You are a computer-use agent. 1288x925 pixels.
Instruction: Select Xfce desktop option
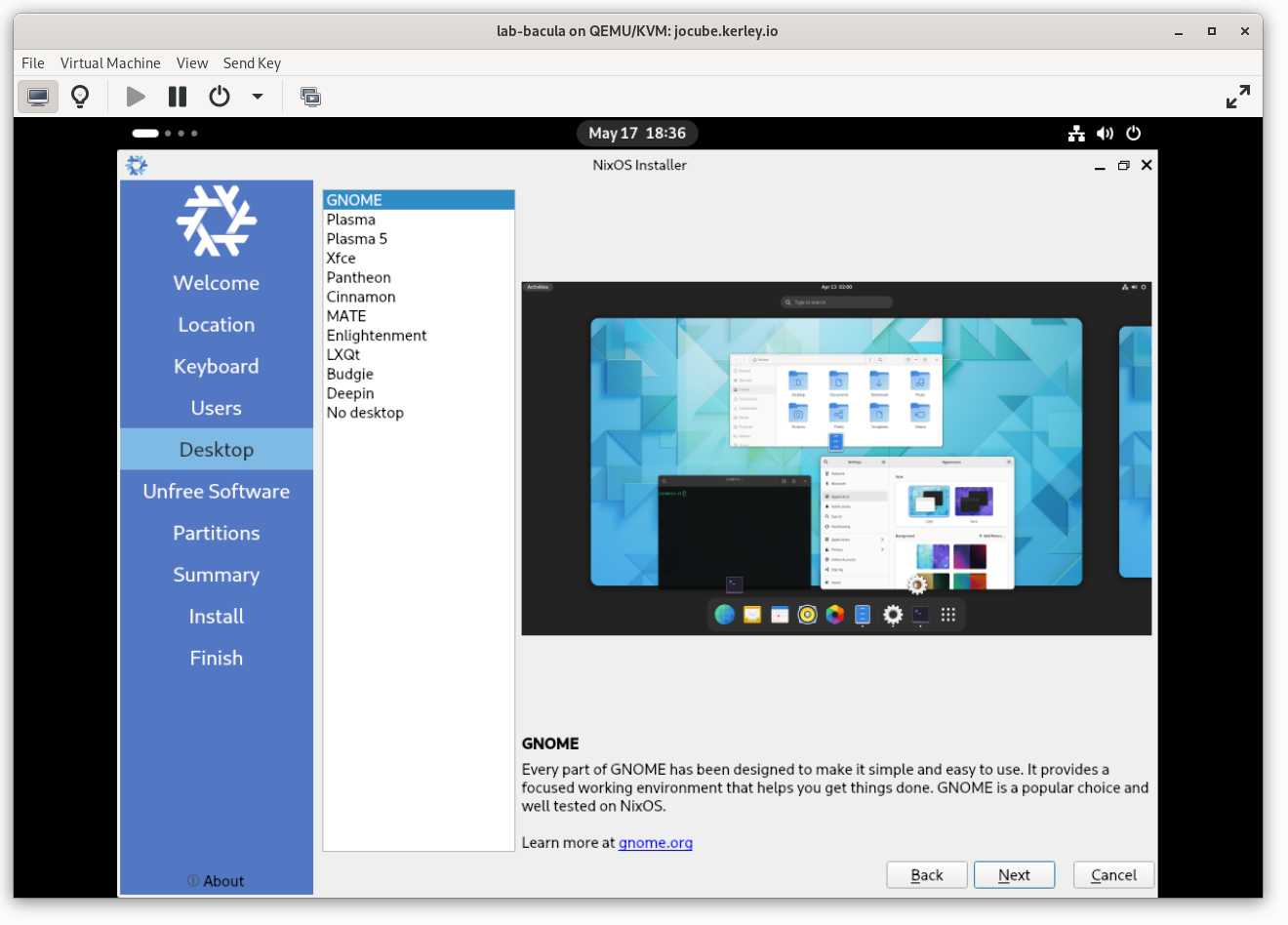click(x=419, y=259)
